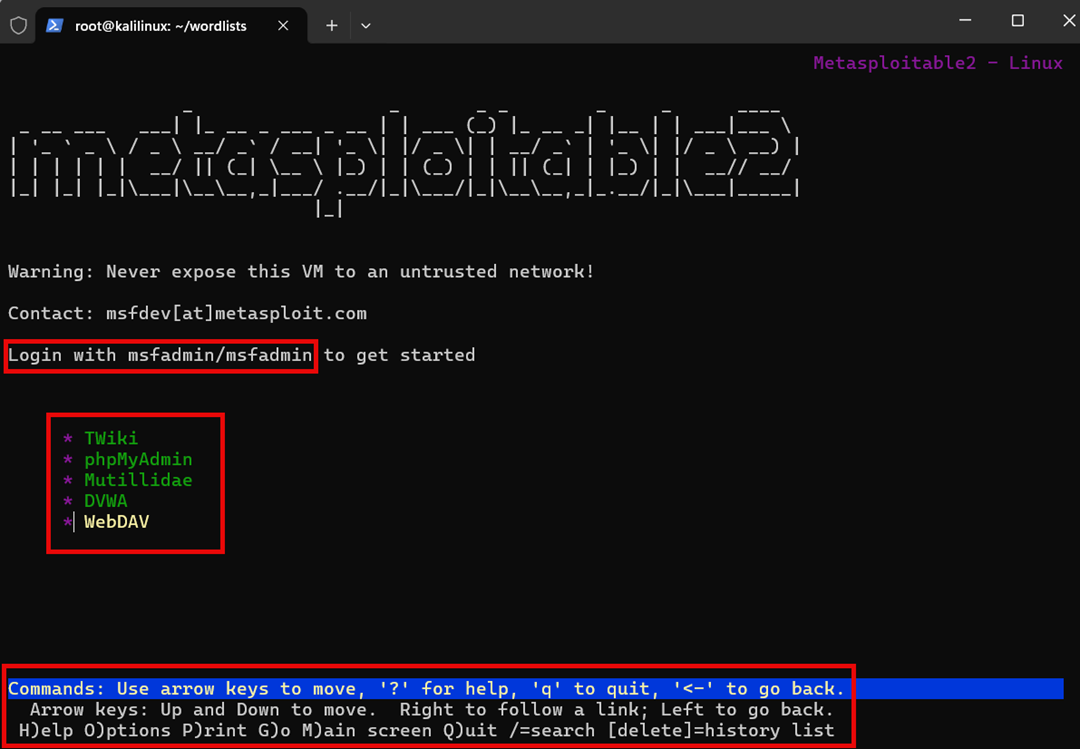The image size is (1080, 749).
Task: Close the terminal window
Action: [1063, 20]
